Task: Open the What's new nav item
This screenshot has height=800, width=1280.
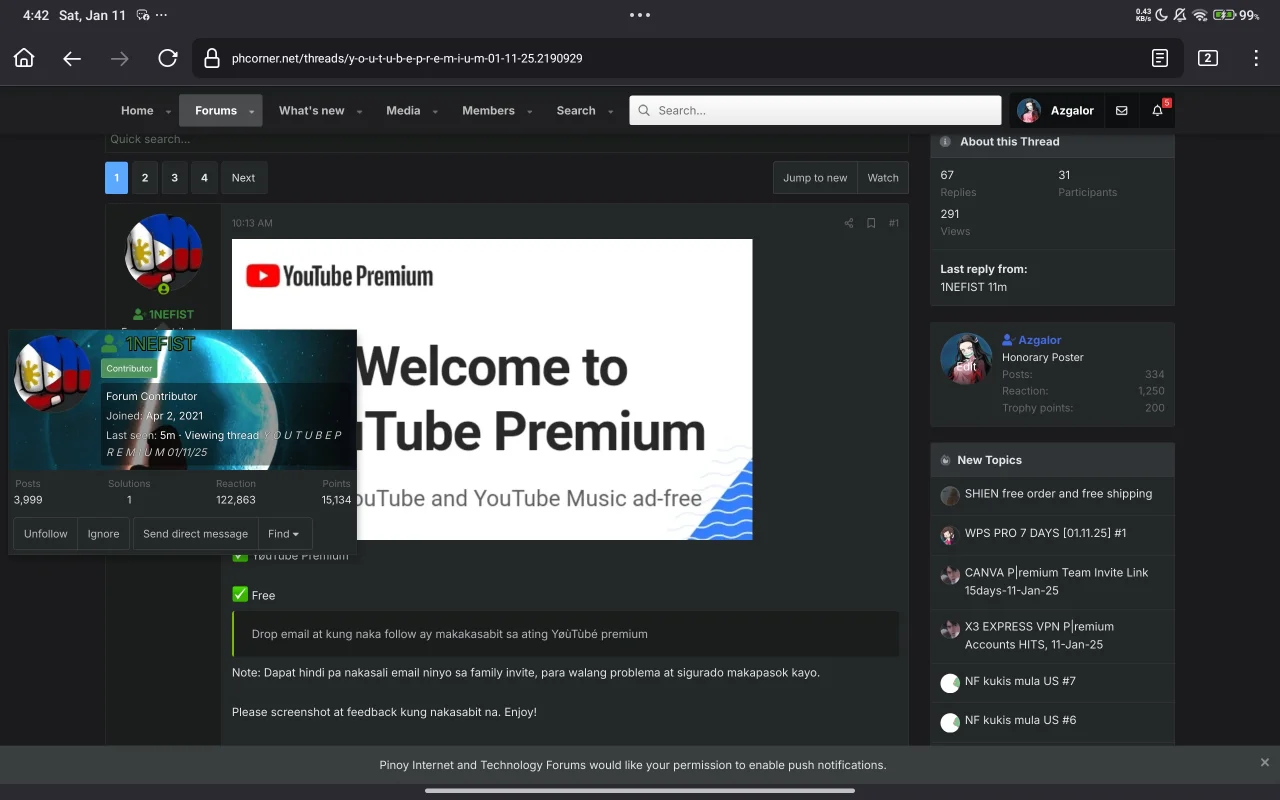Action: click(x=311, y=111)
